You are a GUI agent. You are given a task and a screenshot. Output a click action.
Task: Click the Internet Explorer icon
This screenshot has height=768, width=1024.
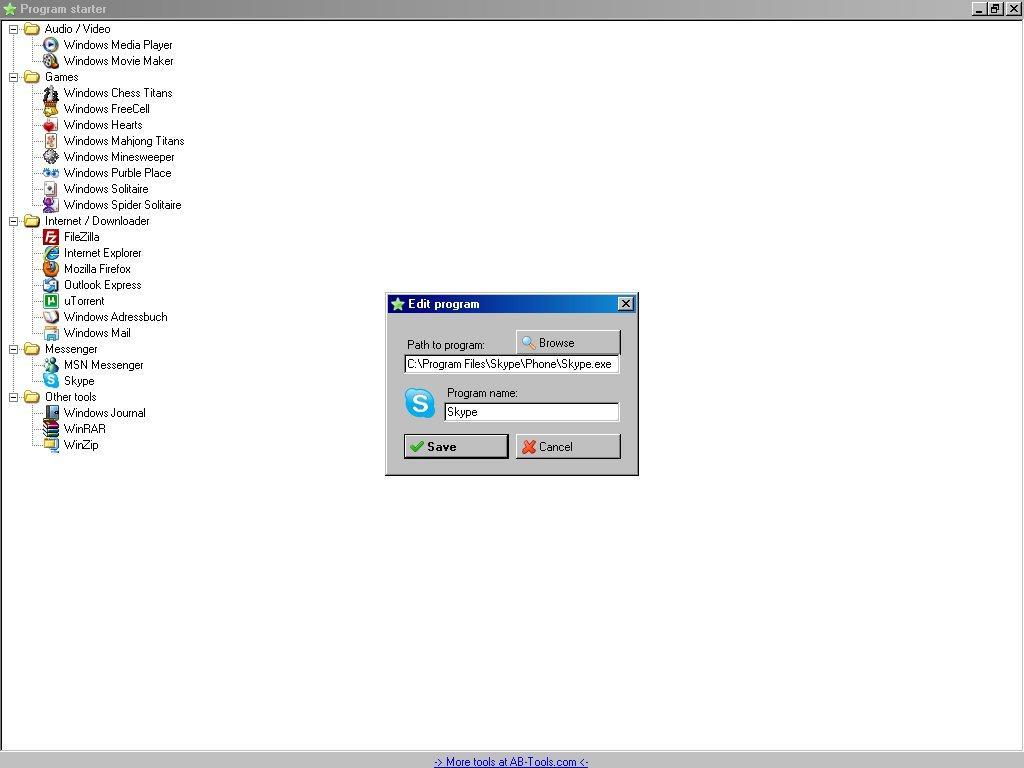pyautogui.click(x=51, y=253)
